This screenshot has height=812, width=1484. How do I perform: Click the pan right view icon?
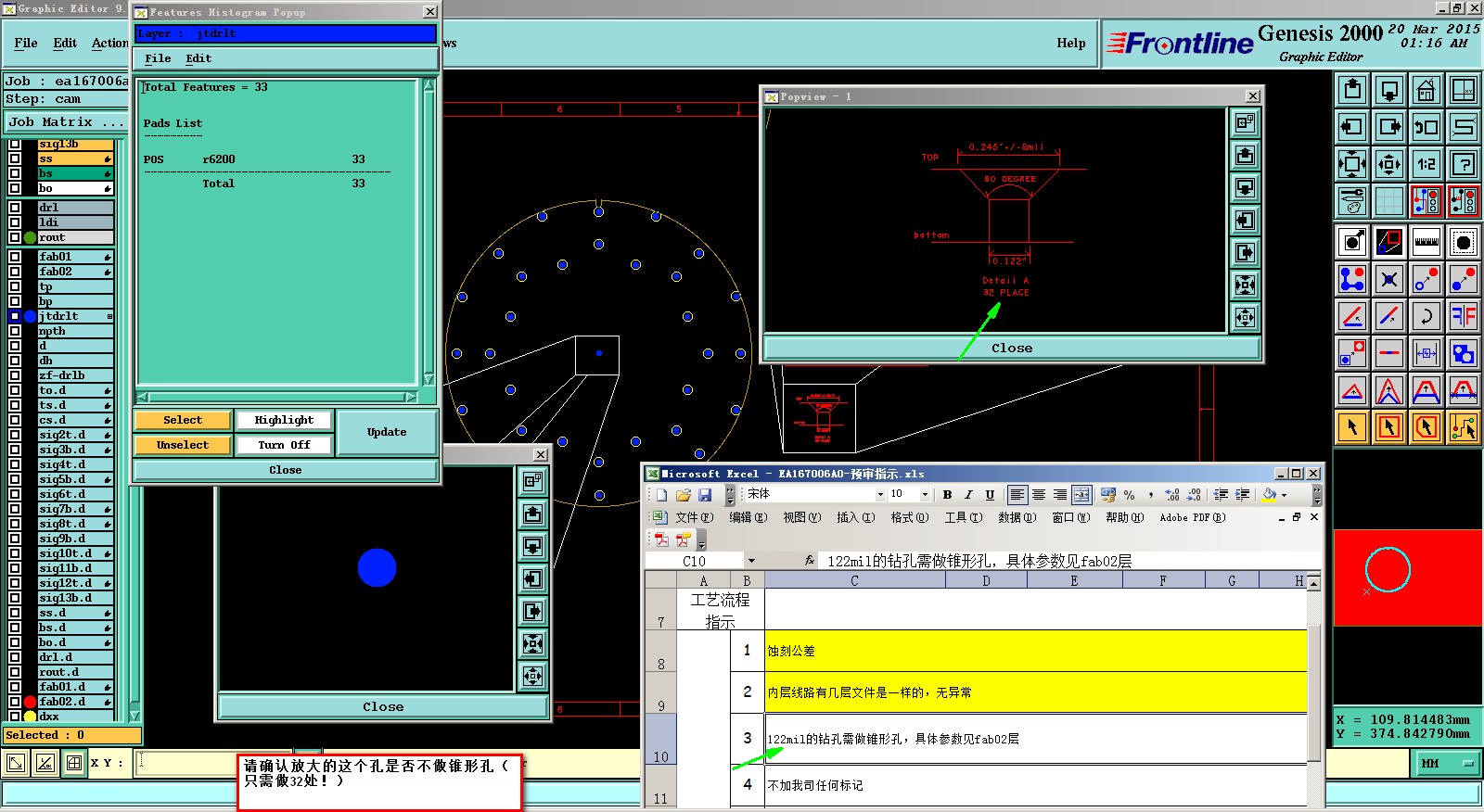[1389, 127]
